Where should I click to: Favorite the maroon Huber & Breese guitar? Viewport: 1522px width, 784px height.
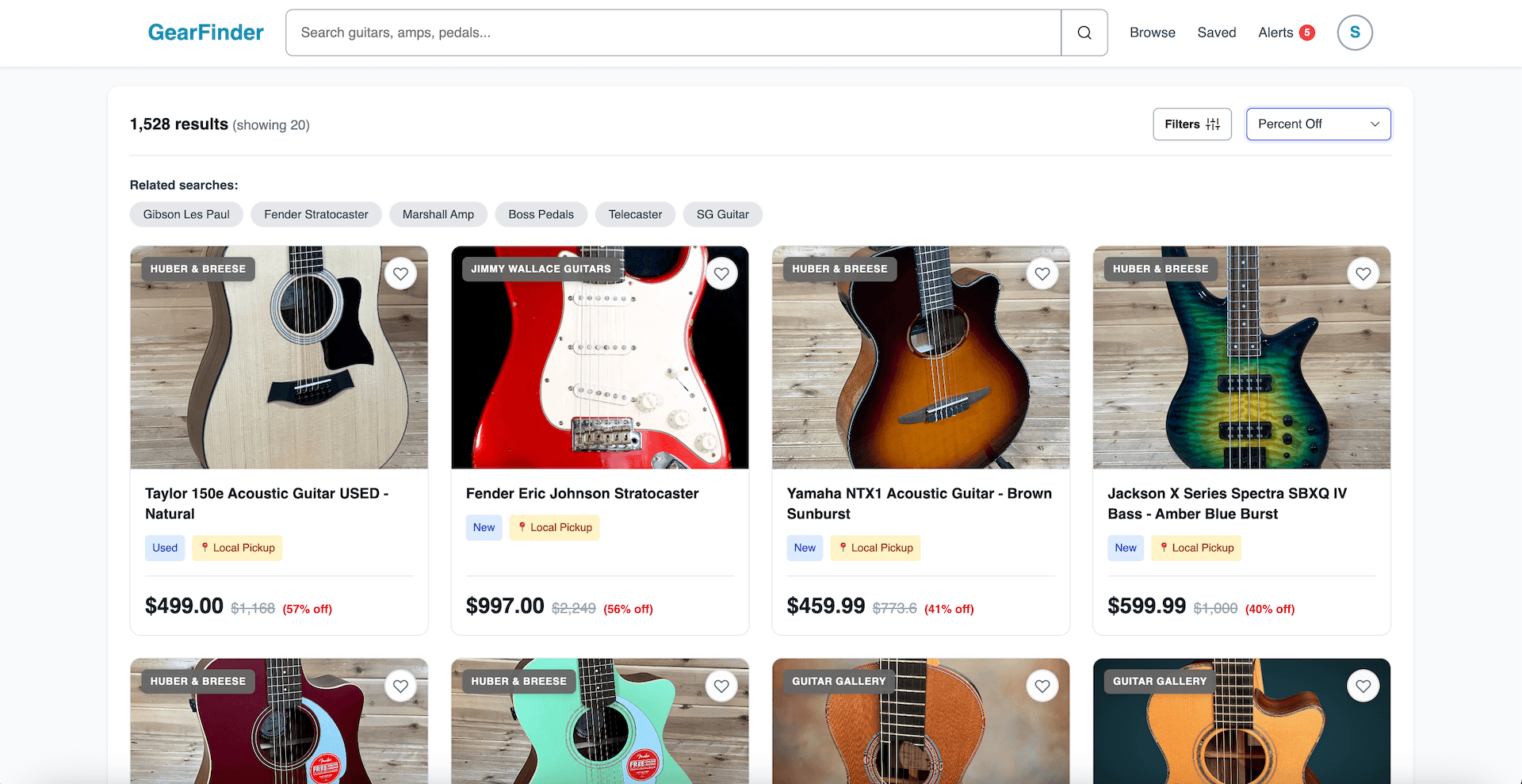pyautogui.click(x=400, y=686)
